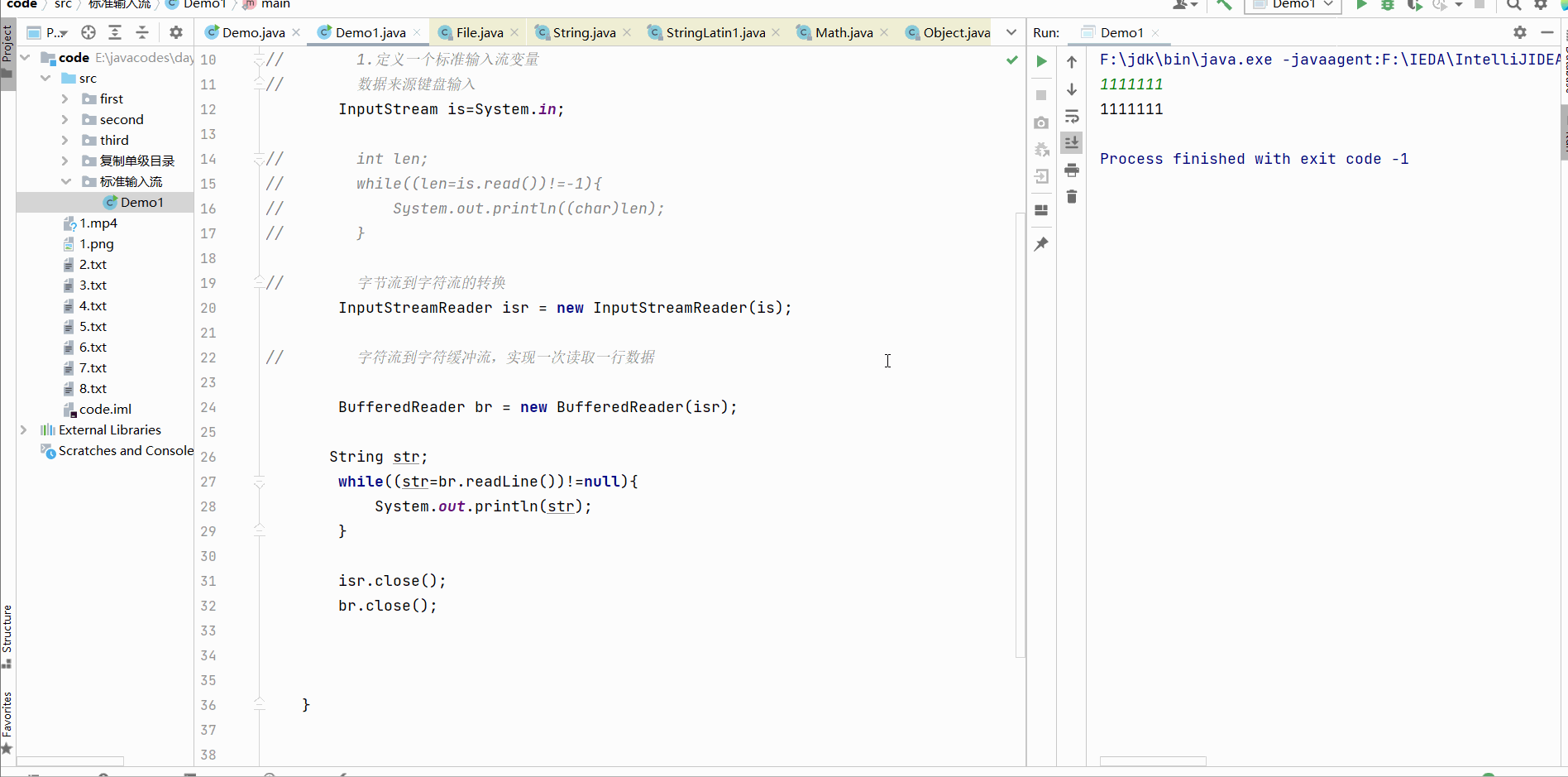Click the Run console horizontal scrollbar
The height and width of the screenshot is (777, 1568).
click(1153, 761)
